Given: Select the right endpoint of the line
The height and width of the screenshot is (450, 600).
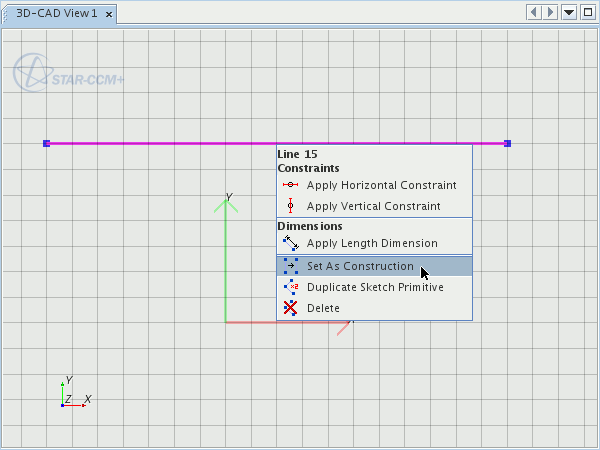Looking at the screenshot, I should [x=508, y=143].
